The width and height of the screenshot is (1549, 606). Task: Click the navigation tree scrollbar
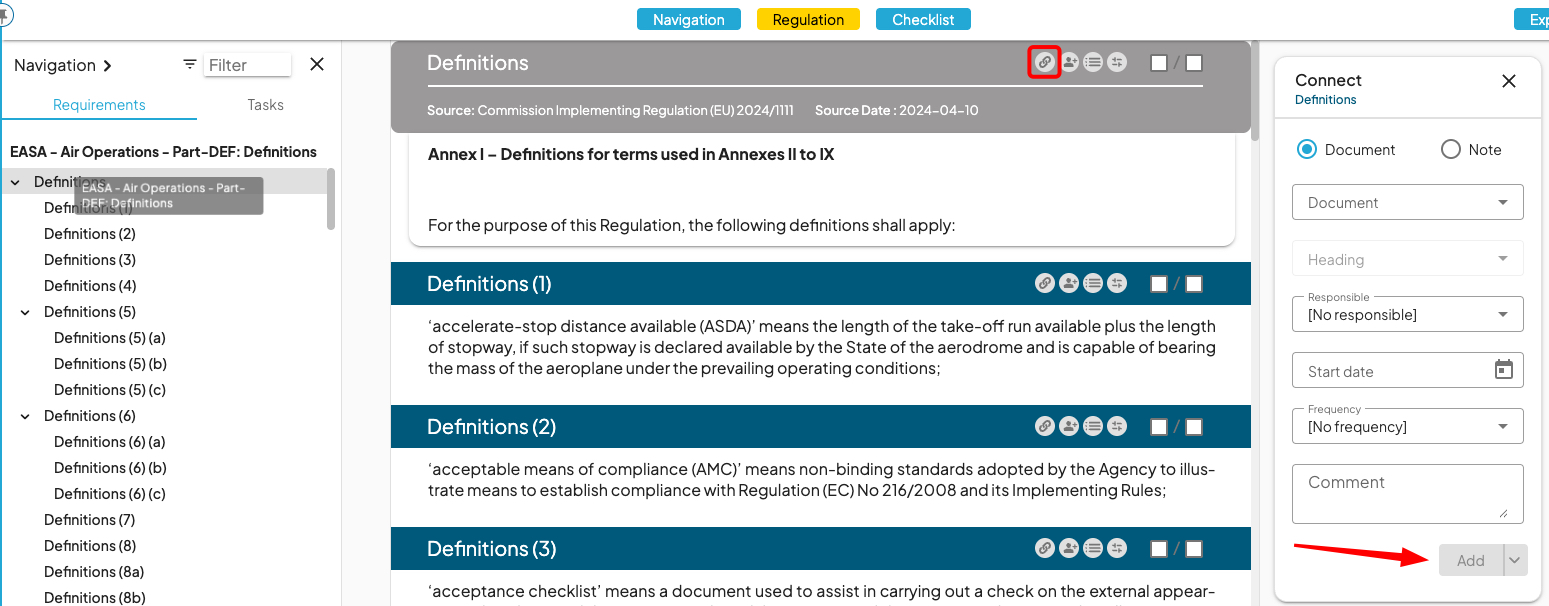click(331, 198)
